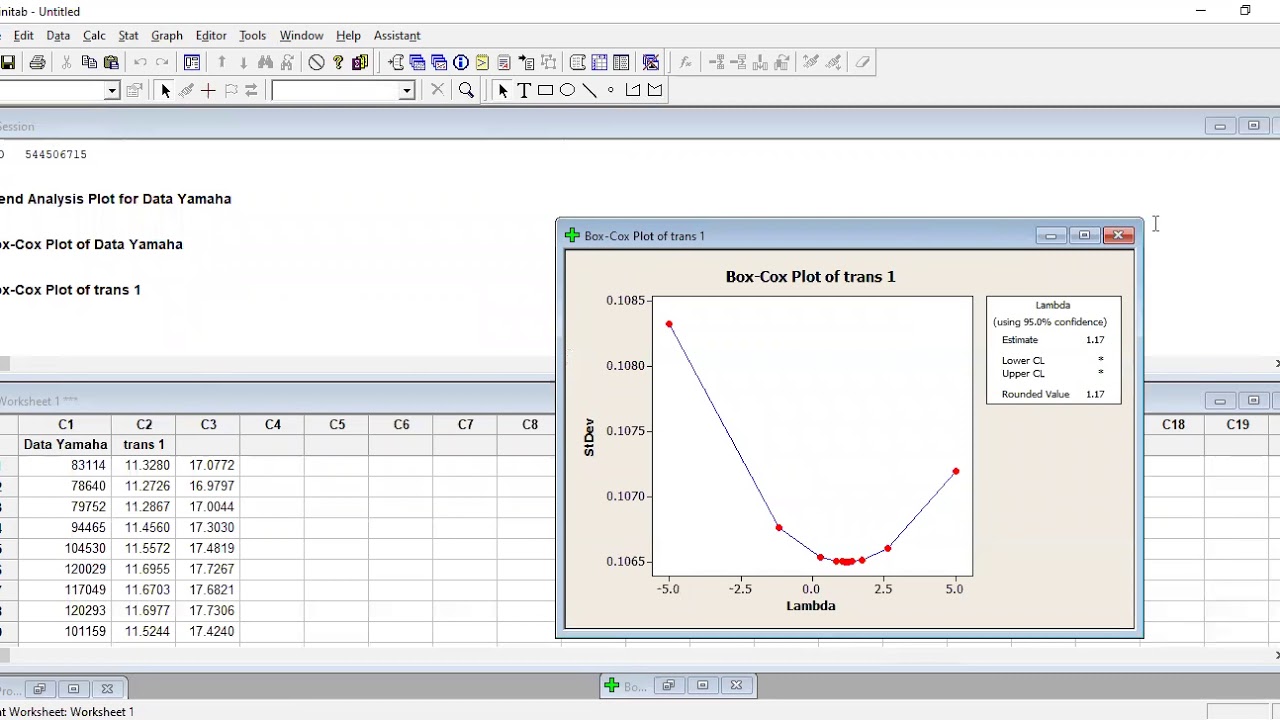1280x720 pixels.
Task: Click the trans 1 column name cell
Action: [x=144, y=445]
